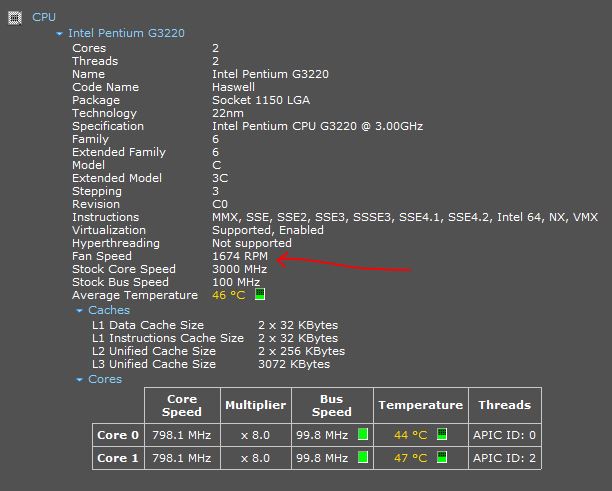Click Core 1 multiplier cell x 8.0
The height and width of the screenshot is (491, 612).
(255, 458)
